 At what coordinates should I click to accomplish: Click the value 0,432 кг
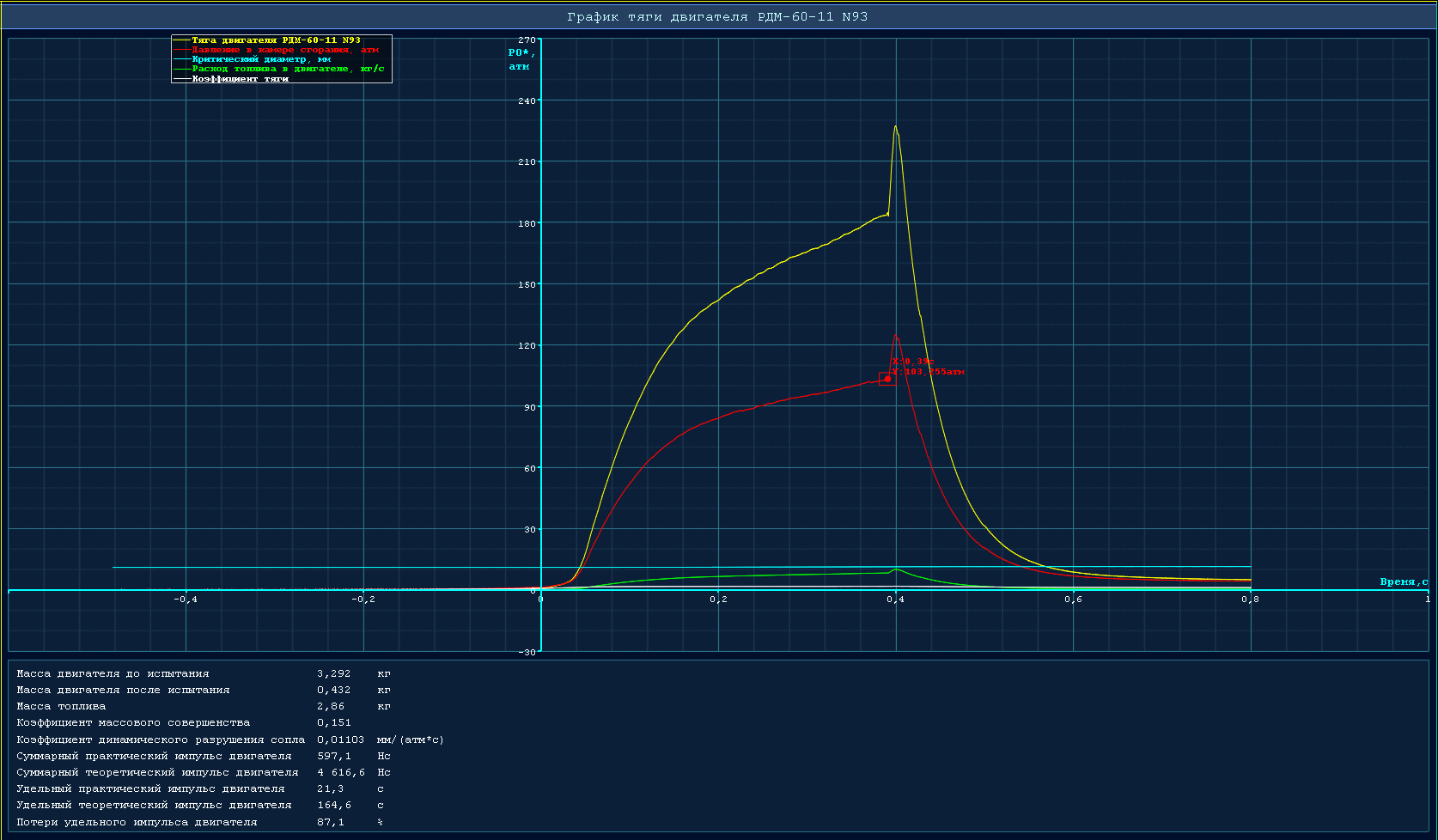[x=354, y=690]
